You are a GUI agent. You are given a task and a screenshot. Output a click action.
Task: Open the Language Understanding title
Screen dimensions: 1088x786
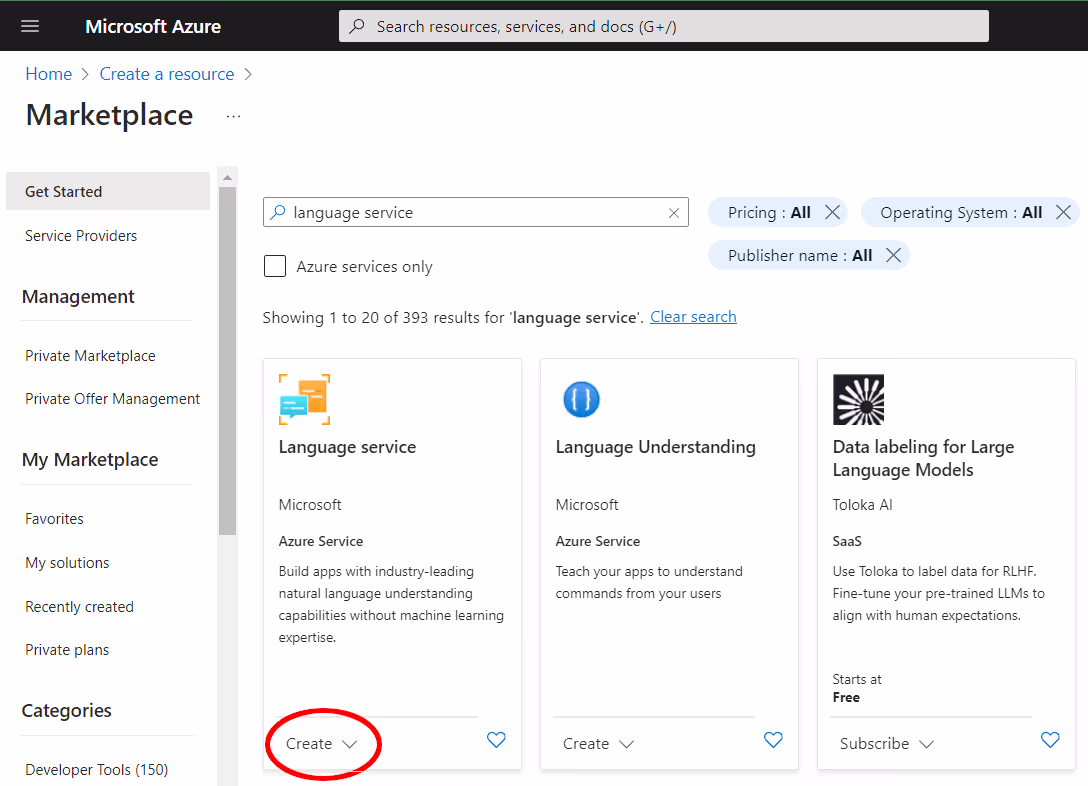[655, 447]
